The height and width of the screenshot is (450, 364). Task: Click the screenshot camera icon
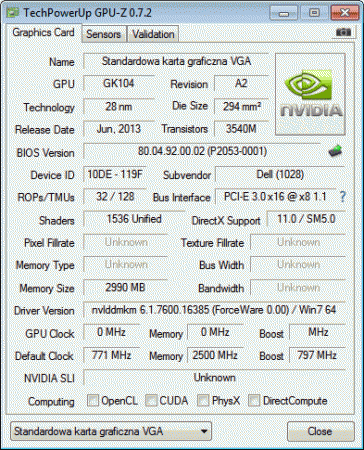[343, 32]
